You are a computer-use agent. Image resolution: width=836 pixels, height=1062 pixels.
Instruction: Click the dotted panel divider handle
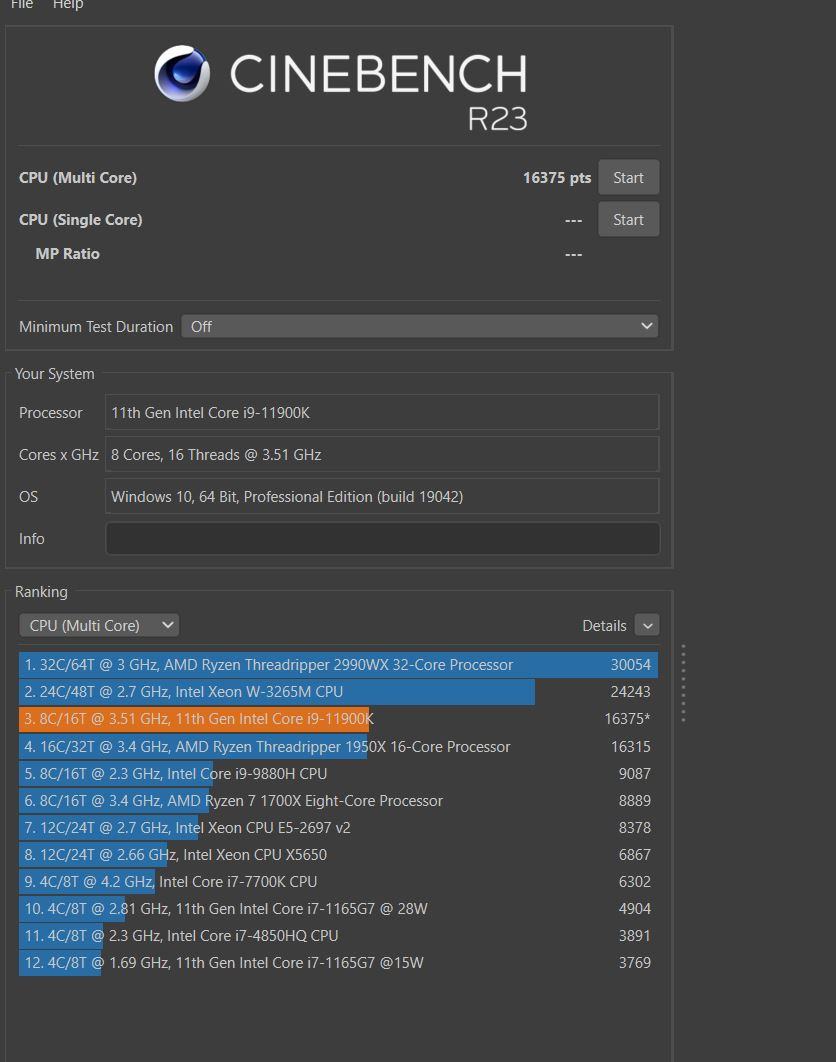[683, 683]
